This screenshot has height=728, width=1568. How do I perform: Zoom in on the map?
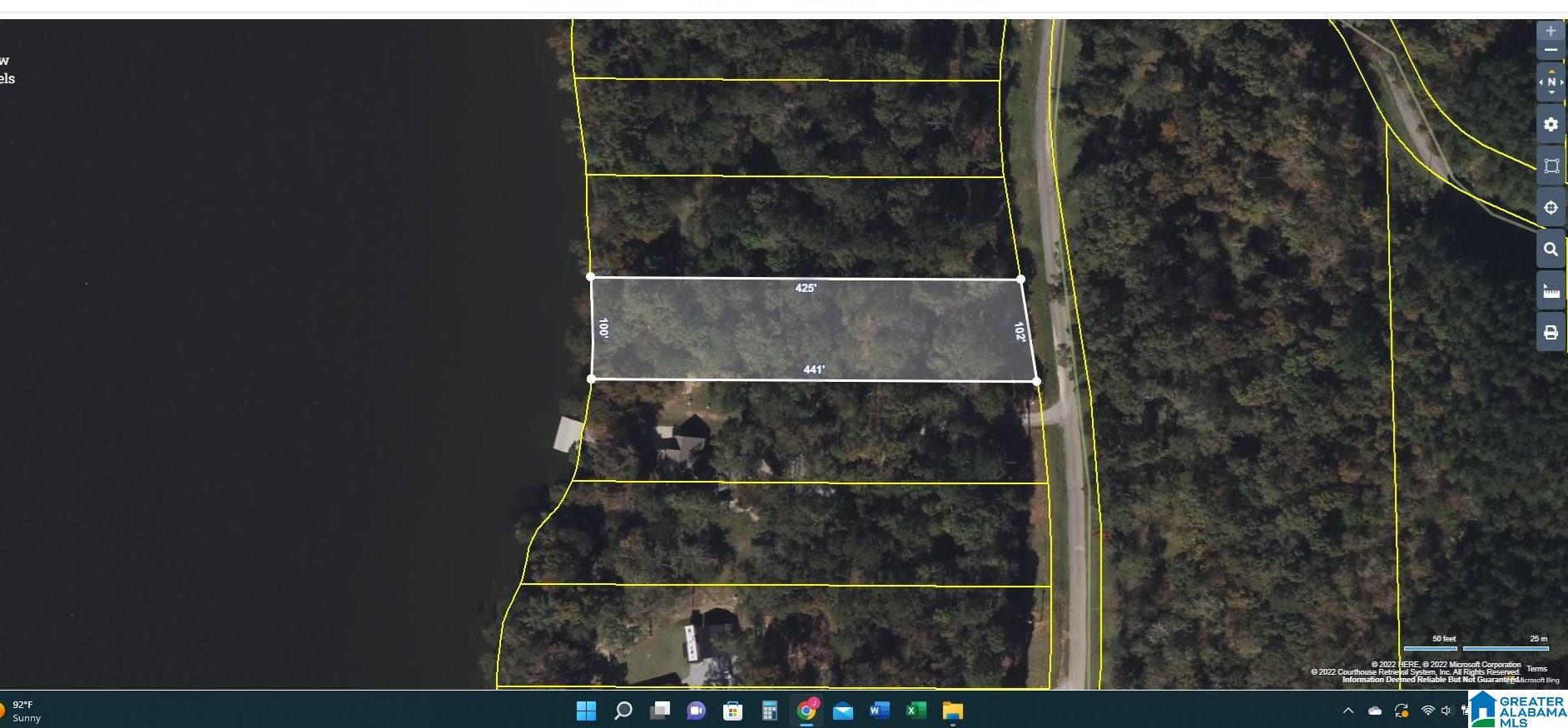[x=1550, y=31]
